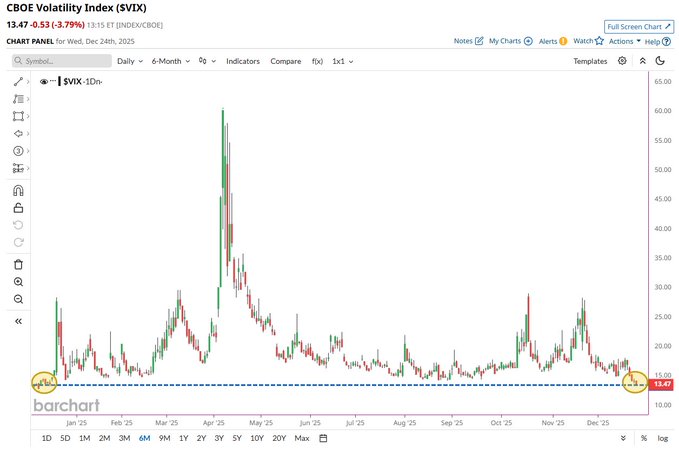The image size is (679, 450).
Task: Lock all drawings with the padlock icon
Action: (18, 208)
